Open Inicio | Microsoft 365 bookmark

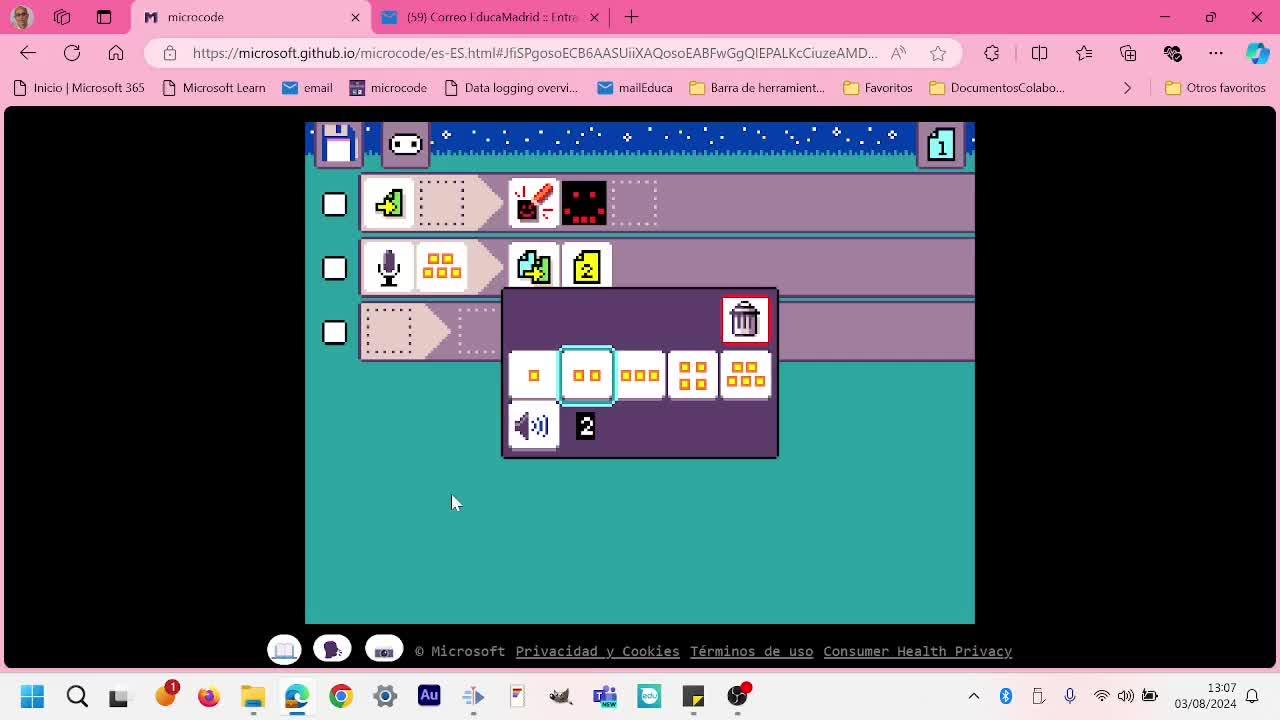[79, 88]
